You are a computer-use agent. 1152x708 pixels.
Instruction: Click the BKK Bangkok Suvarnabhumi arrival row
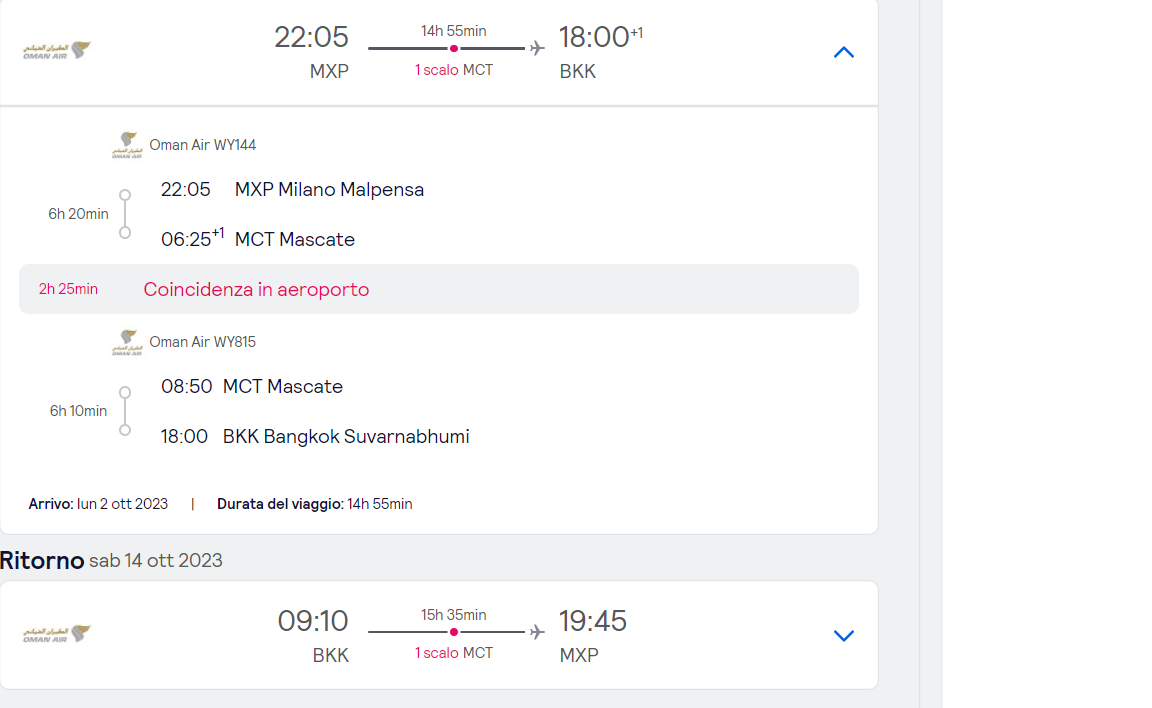coord(346,436)
